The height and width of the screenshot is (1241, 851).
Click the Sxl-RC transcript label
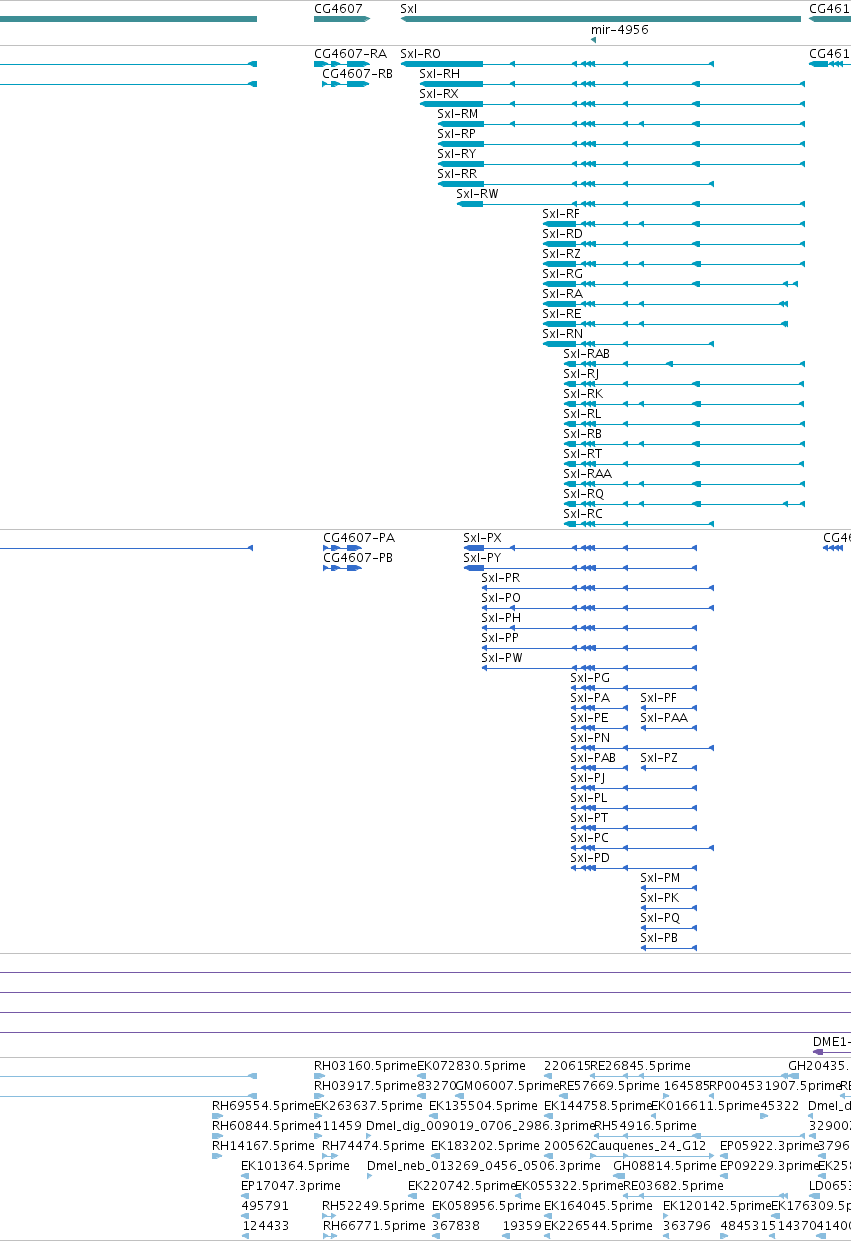coord(583,514)
